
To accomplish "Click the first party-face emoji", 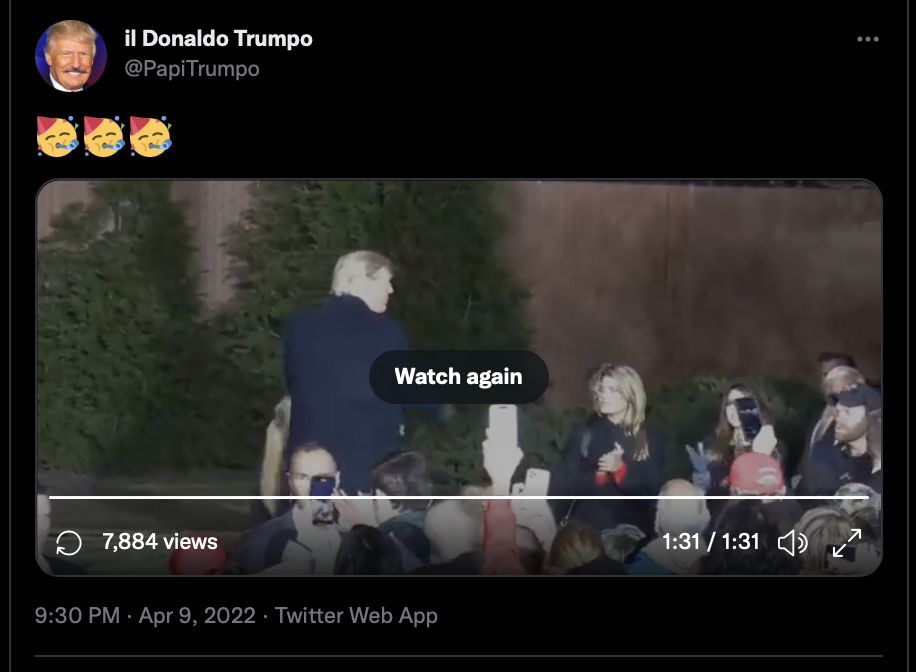I will pos(57,137).
